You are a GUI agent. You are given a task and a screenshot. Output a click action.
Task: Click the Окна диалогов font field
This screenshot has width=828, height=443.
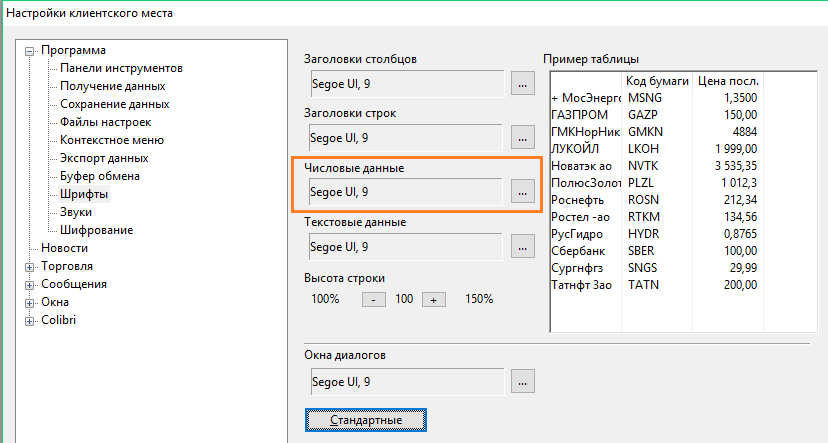tap(407, 382)
